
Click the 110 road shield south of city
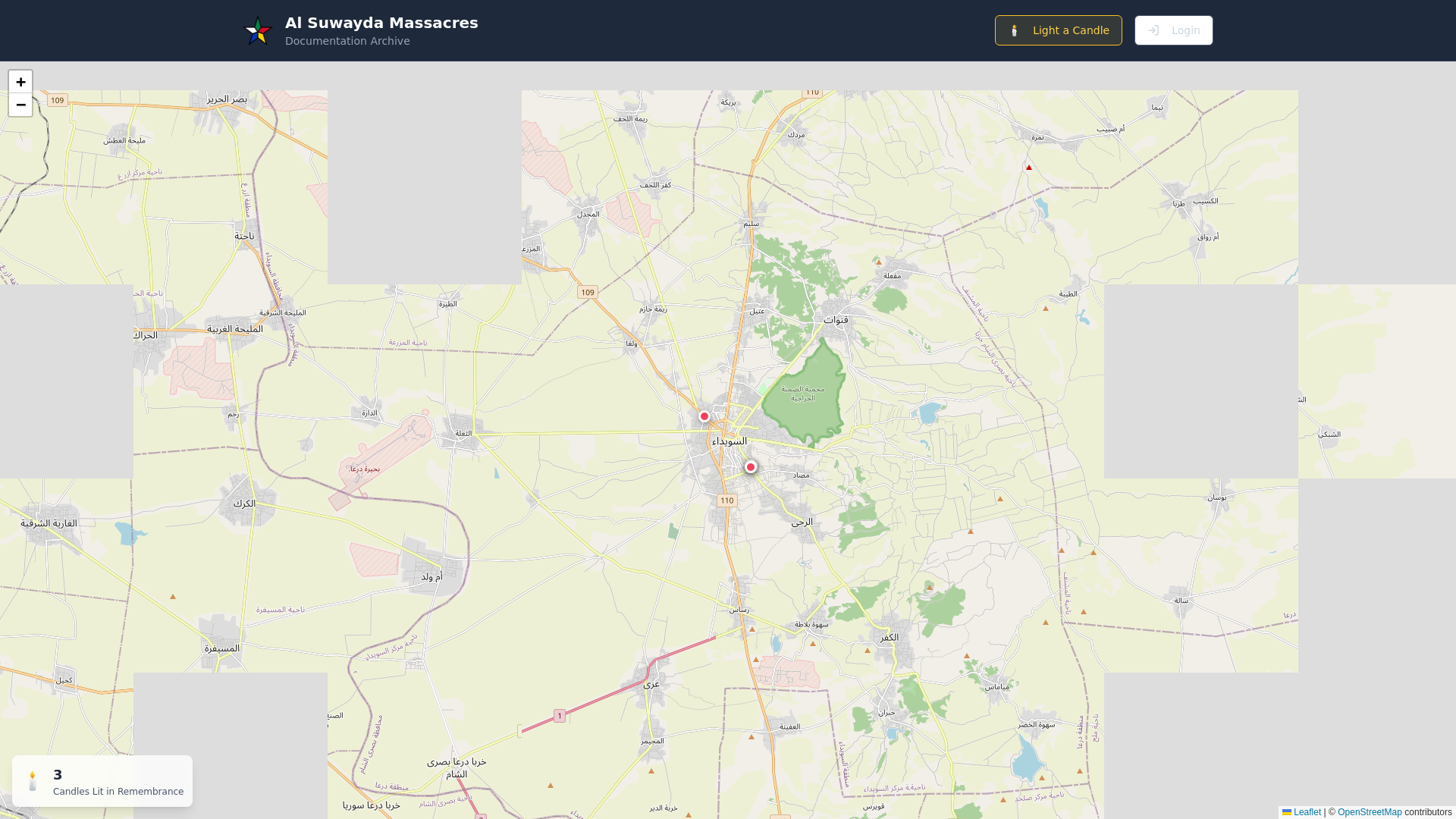click(727, 500)
